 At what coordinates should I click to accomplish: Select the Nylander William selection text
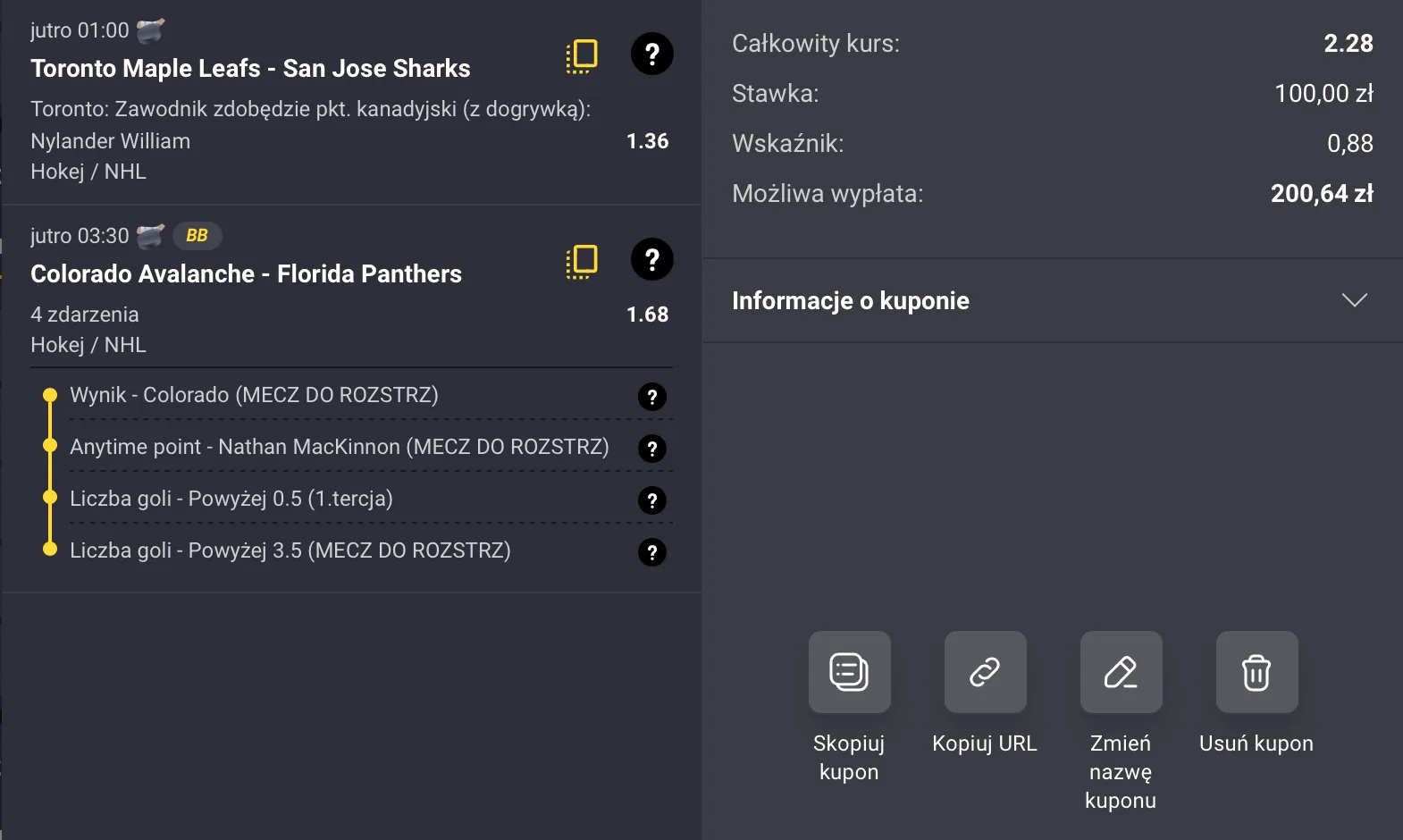tap(110, 141)
